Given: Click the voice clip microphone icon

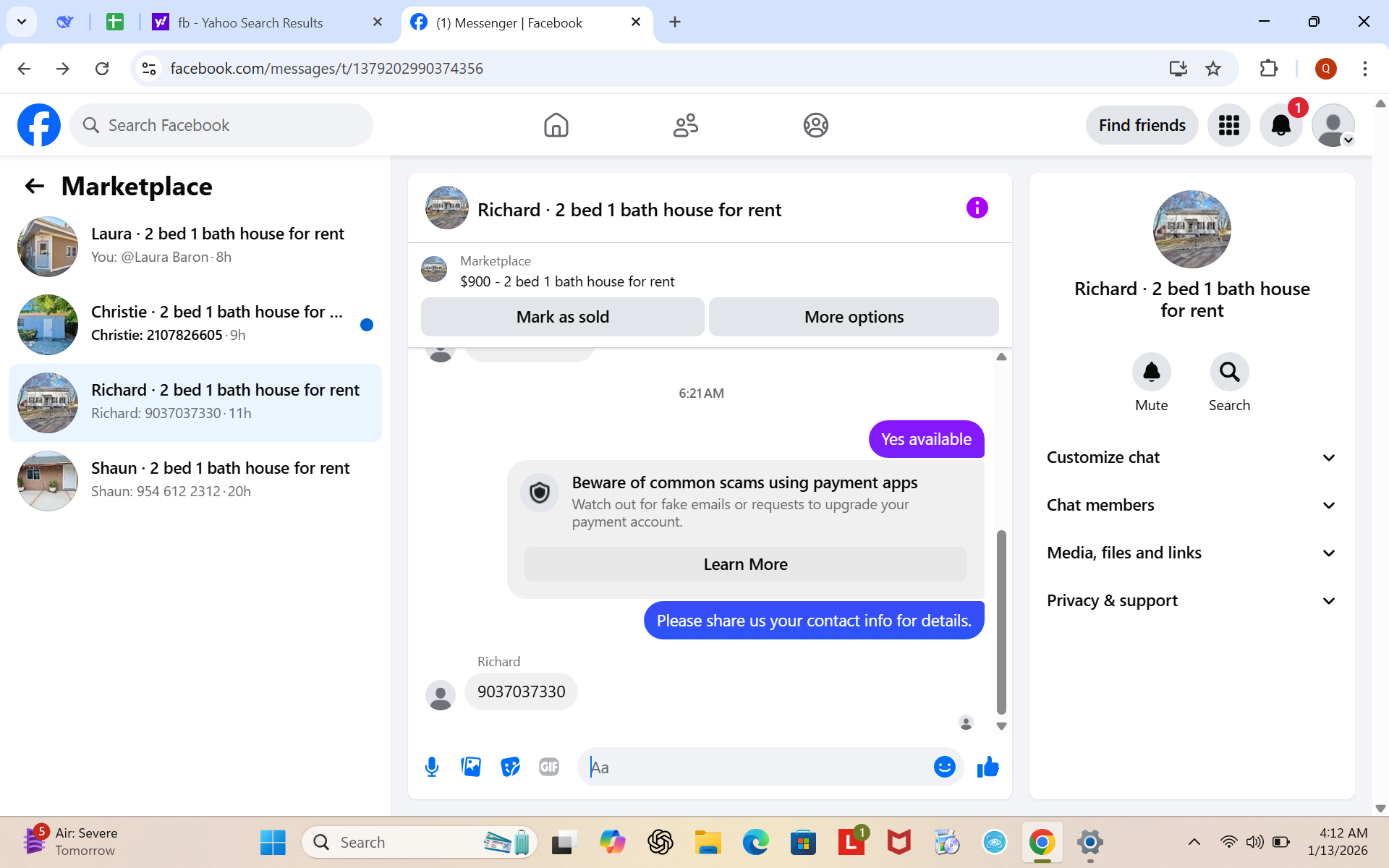Looking at the screenshot, I should point(432,767).
